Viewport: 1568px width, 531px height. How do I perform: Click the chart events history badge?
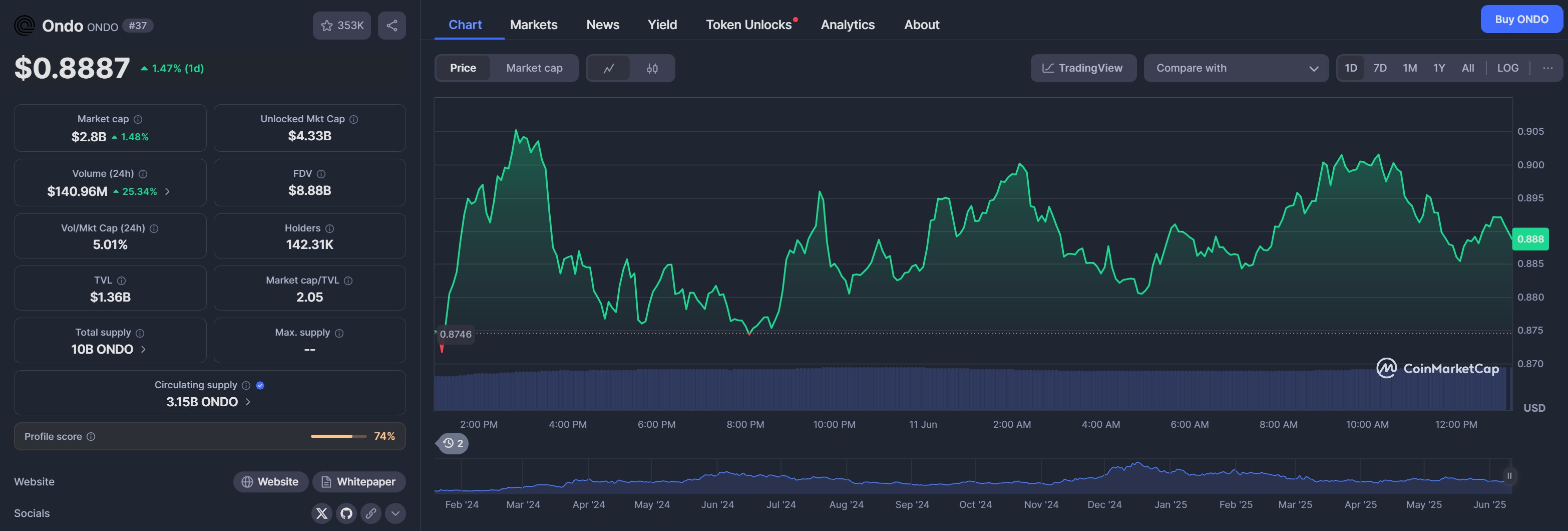pos(453,443)
